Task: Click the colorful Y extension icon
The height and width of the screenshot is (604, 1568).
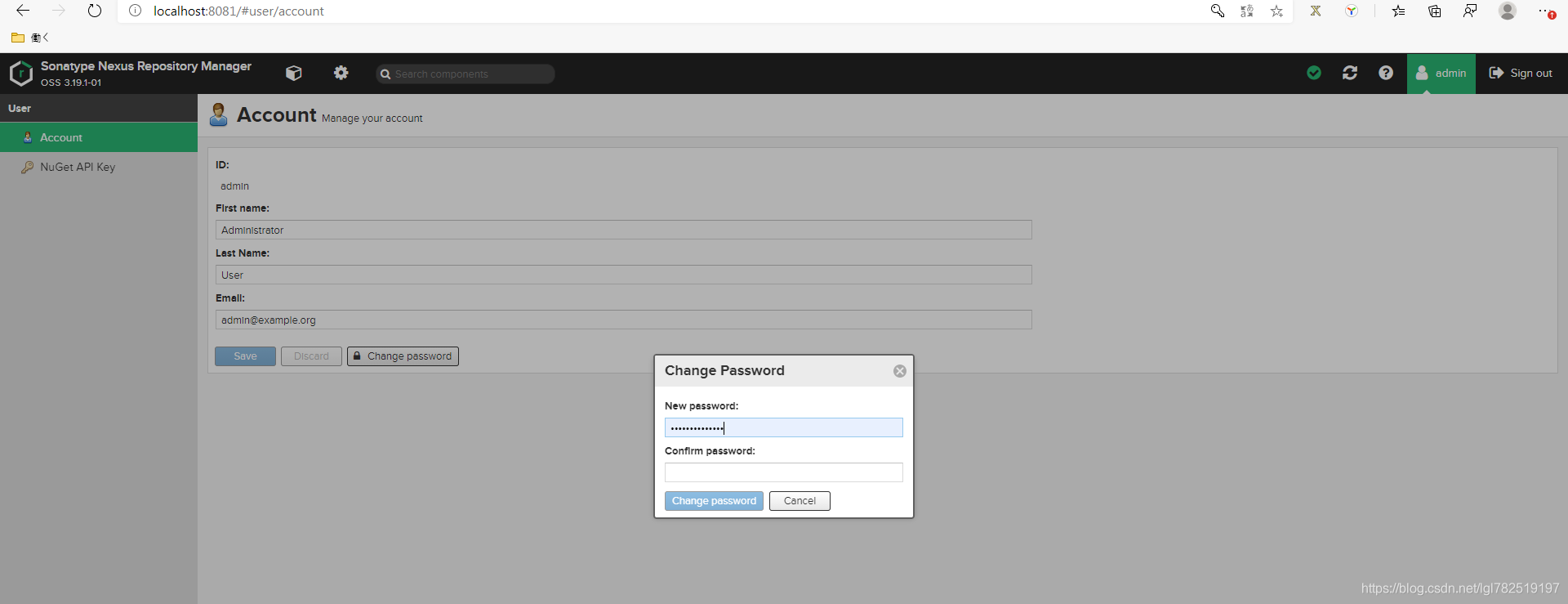Action: coord(1352,11)
